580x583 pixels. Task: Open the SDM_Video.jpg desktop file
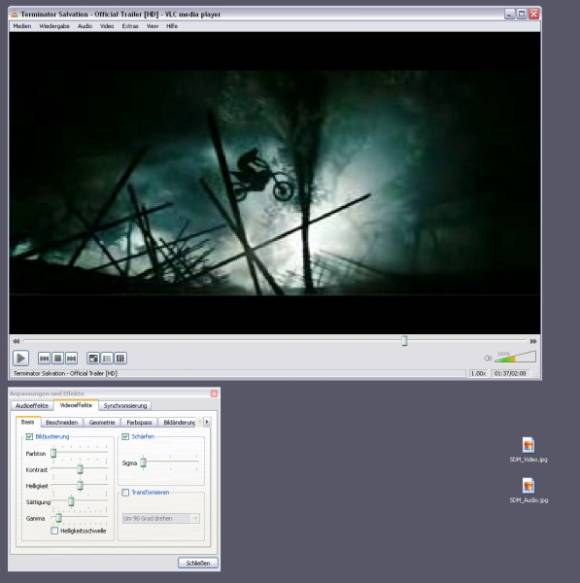(x=528, y=450)
